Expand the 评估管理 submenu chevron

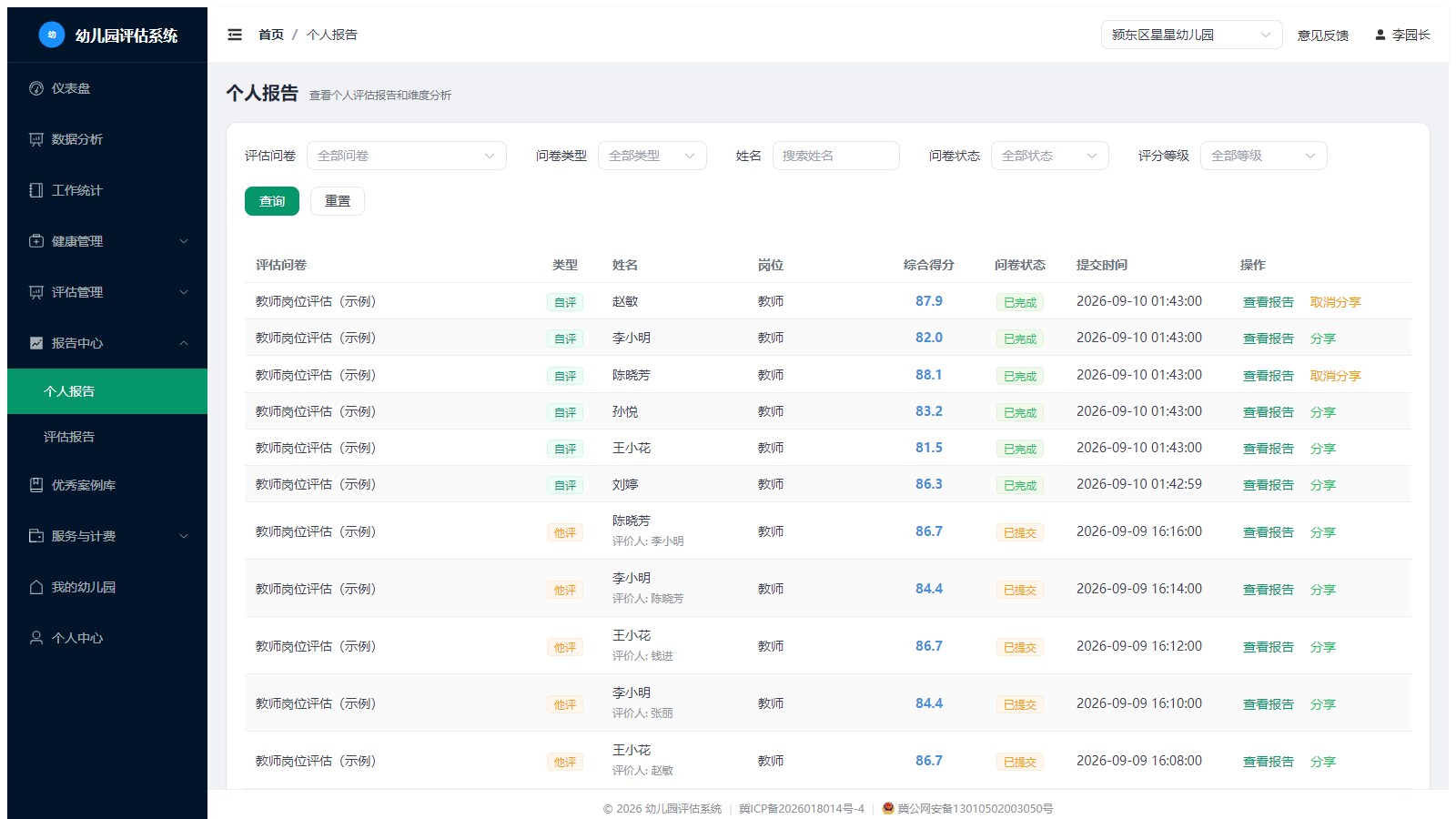(184, 292)
